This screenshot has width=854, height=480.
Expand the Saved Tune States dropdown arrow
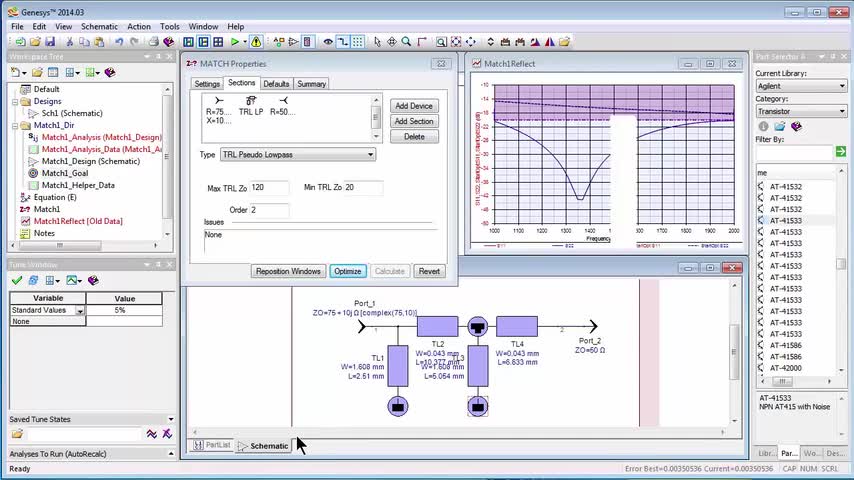click(x=170, y=420)
